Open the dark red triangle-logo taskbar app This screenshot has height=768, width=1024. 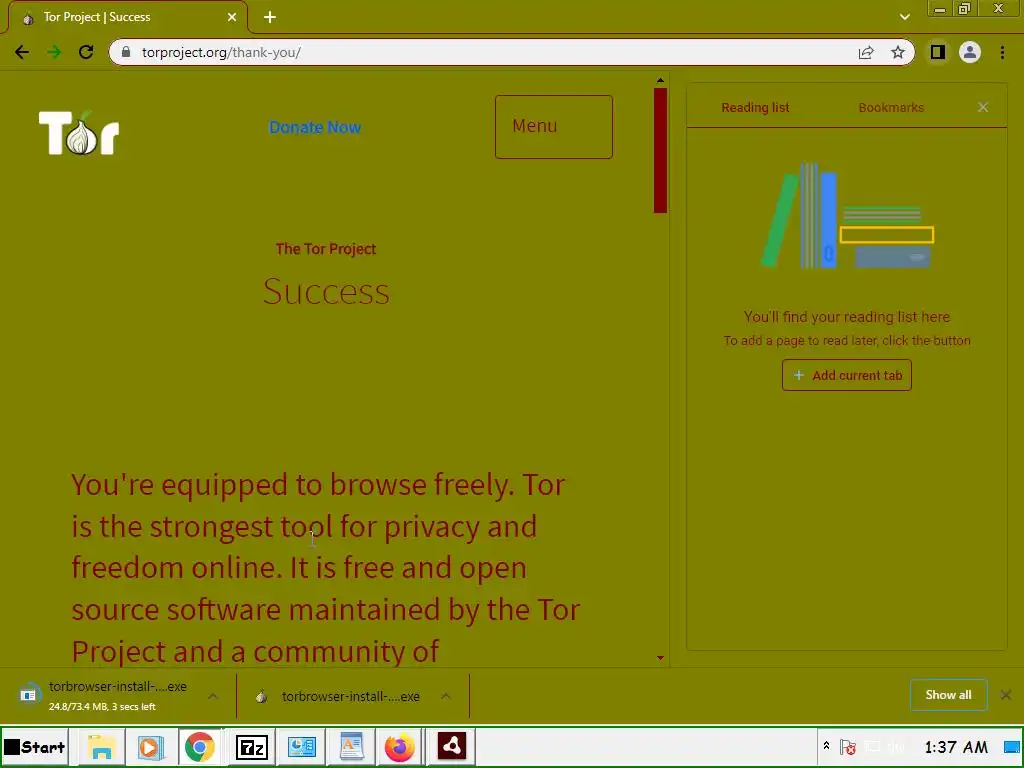[451, 746]
